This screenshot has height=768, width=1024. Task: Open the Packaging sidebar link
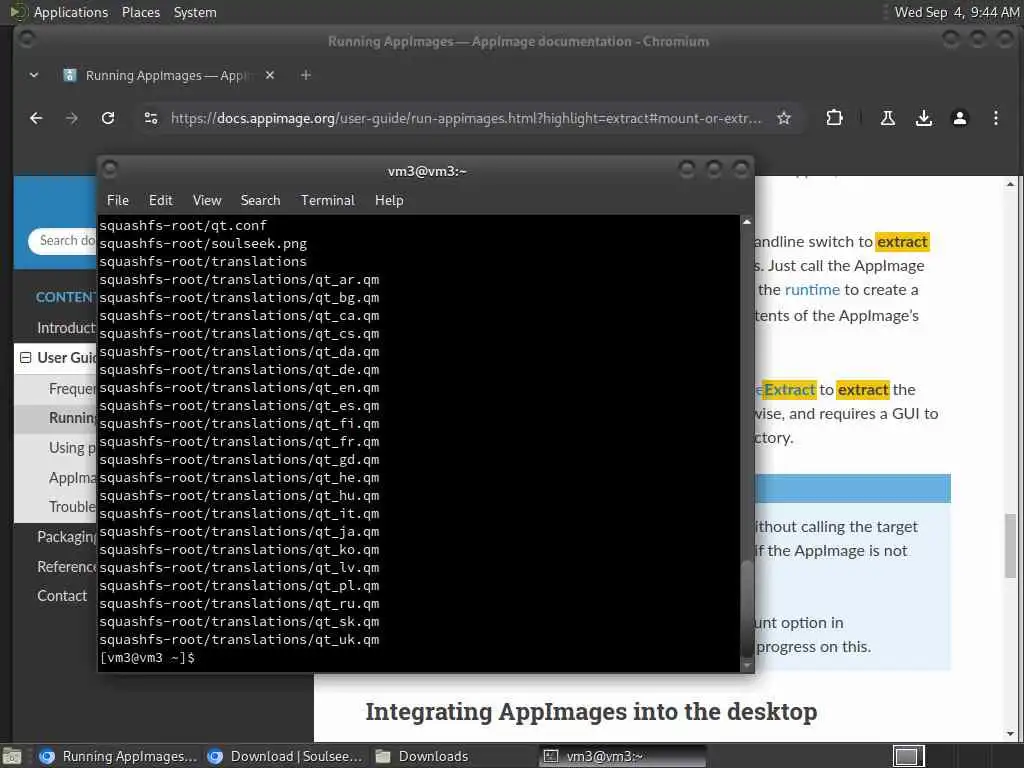coord(67,537)
